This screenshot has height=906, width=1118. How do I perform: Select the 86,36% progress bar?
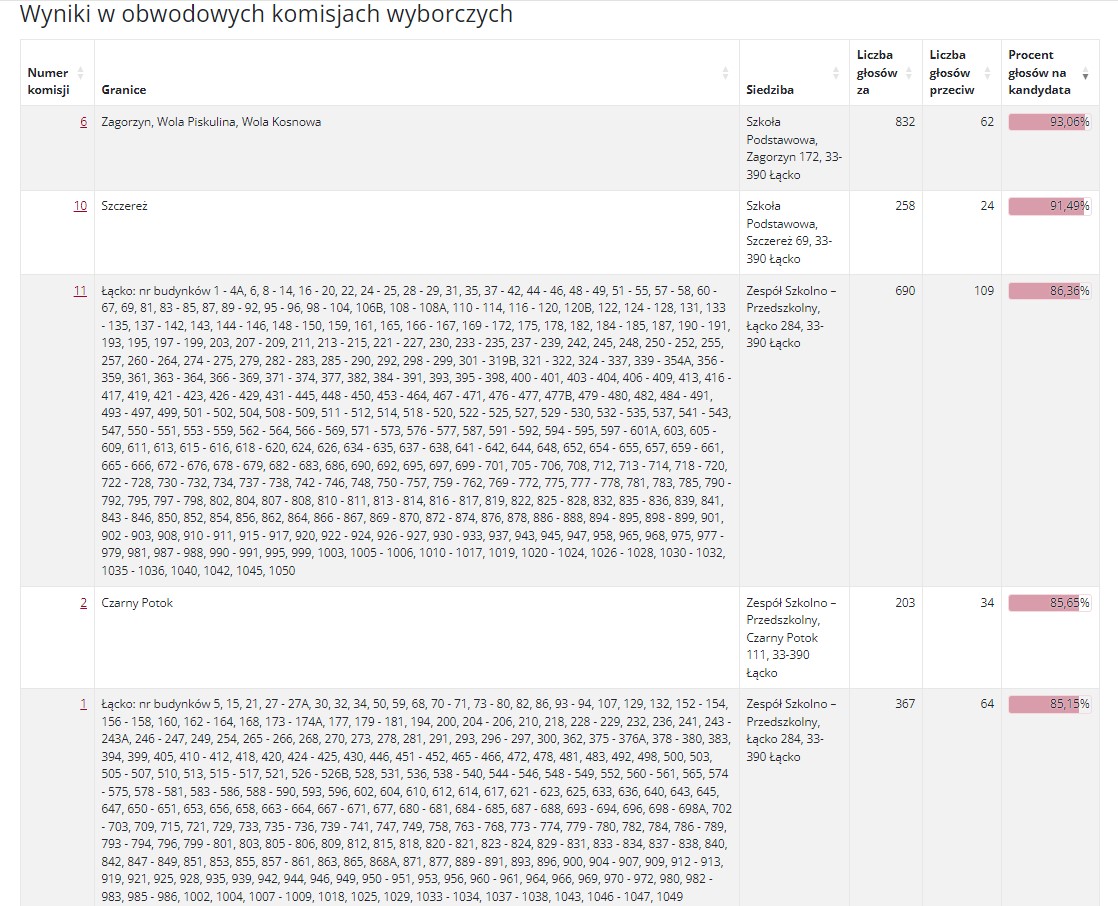(1049, 292)
